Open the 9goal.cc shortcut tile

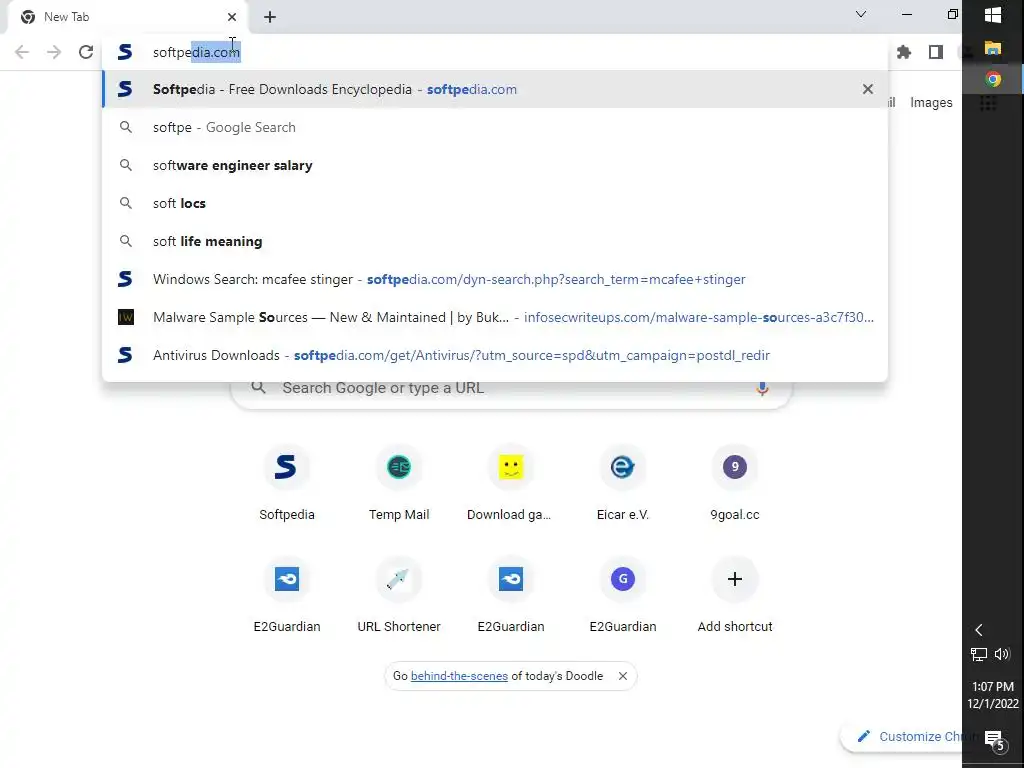[x=735, y=483]
